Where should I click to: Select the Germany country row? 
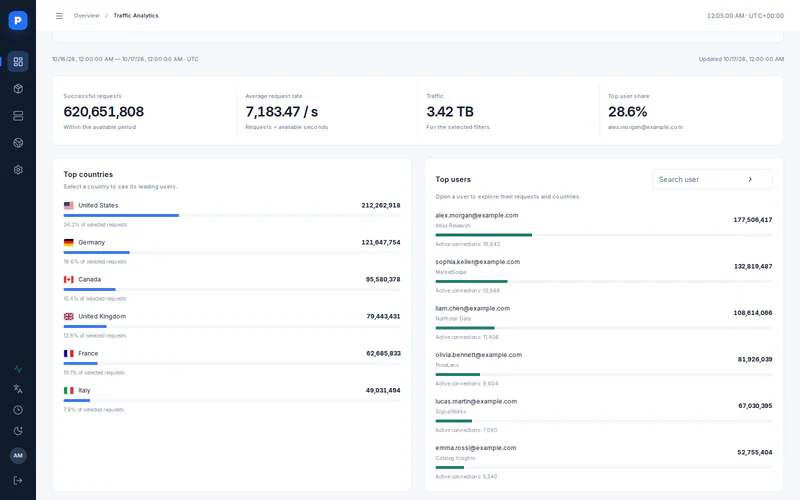point(232,252)
